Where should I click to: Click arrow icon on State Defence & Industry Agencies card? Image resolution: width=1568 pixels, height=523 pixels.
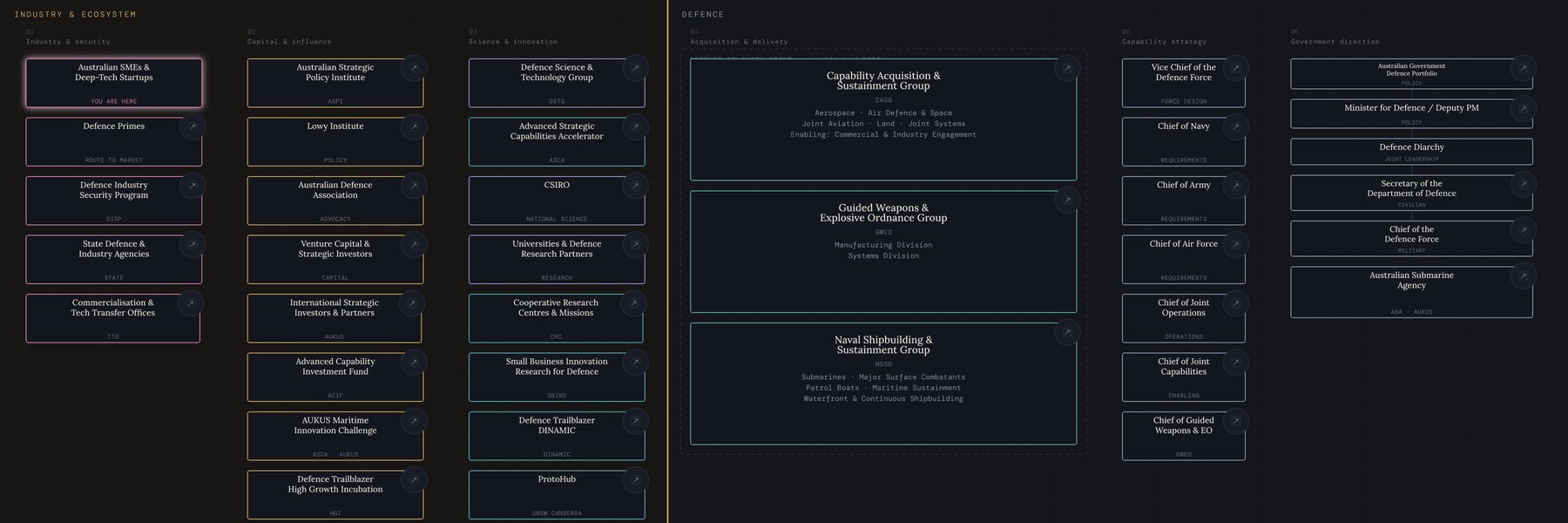(x=193, y=244)
